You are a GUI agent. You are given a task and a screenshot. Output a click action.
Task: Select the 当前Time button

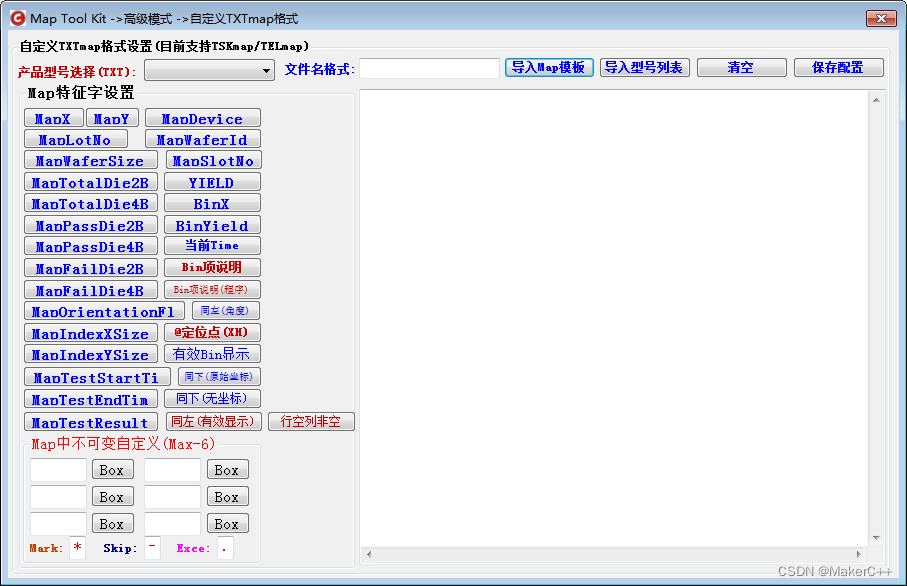pos(212,246)
